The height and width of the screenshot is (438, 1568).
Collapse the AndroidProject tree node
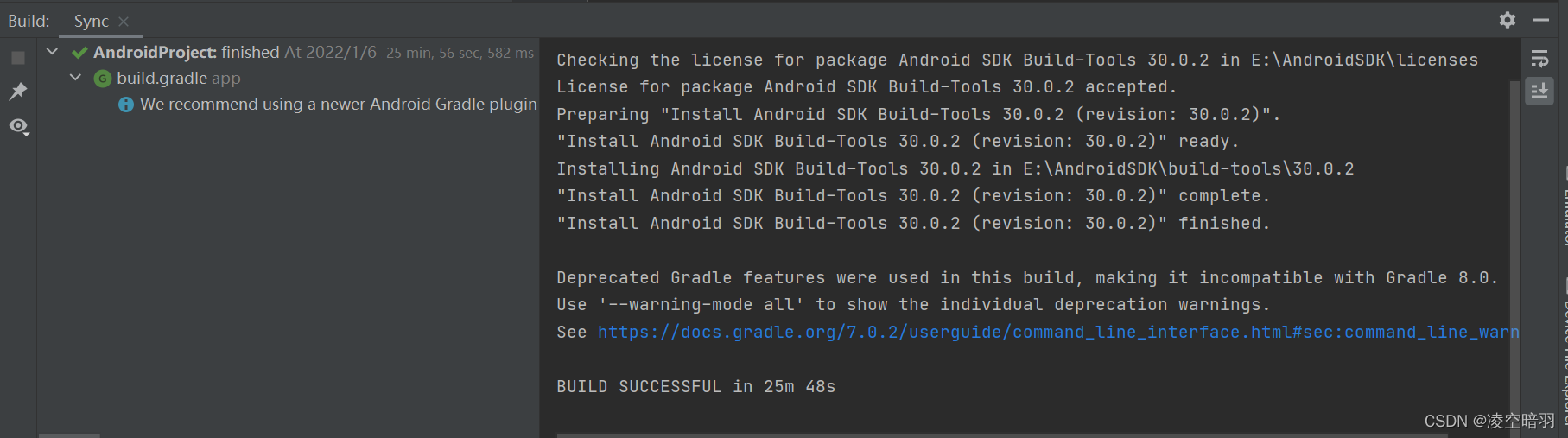(53, 52)
